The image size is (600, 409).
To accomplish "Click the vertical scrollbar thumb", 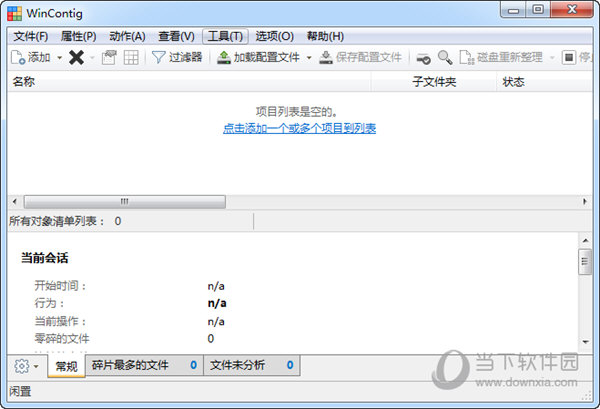I will tap(585, 262).
